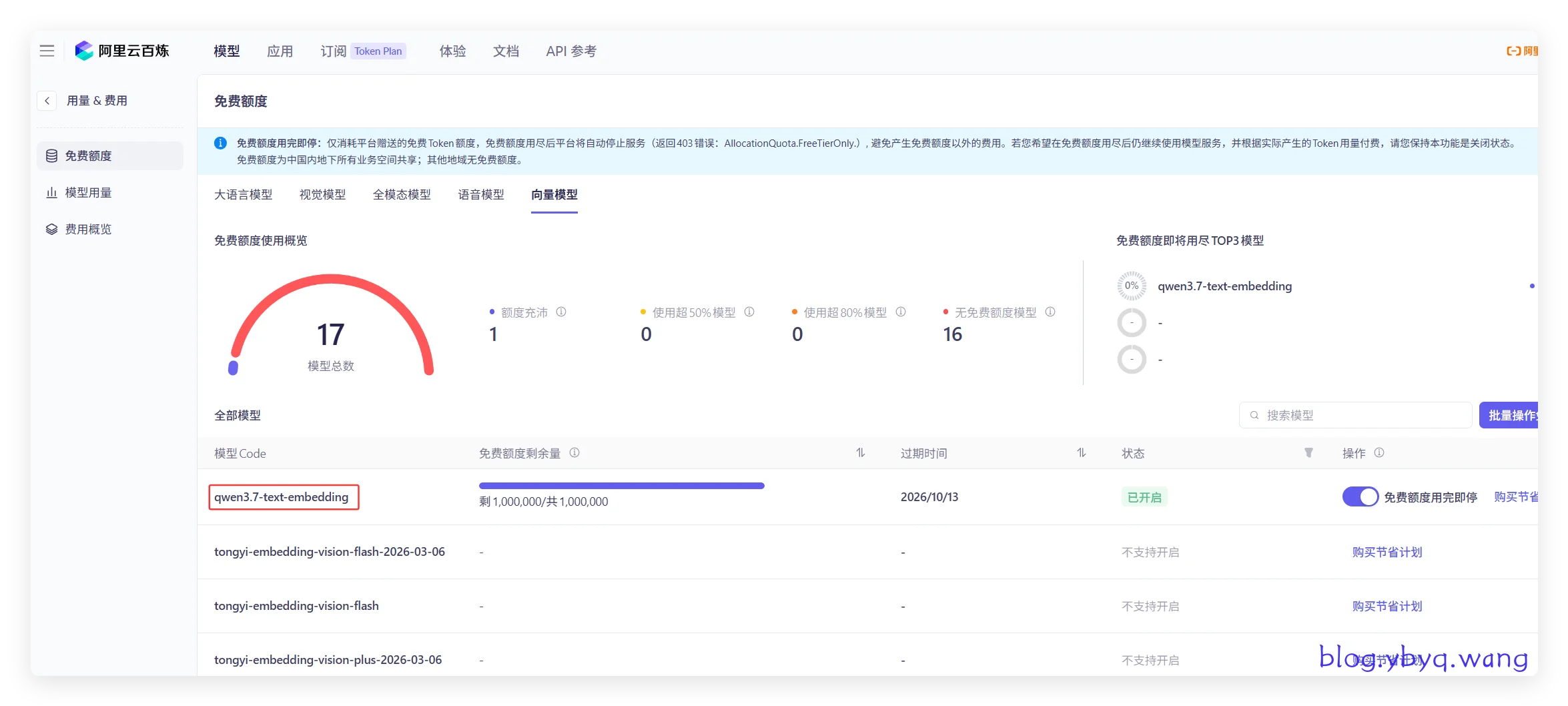Open 订阅 in the top navigation
1568x706 pixels.
(334, 51)
